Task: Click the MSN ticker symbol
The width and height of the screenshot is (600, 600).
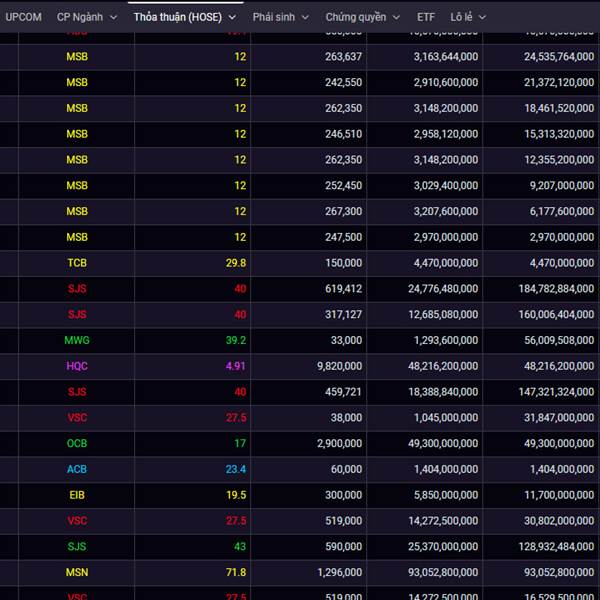Action: coord(77,572)
